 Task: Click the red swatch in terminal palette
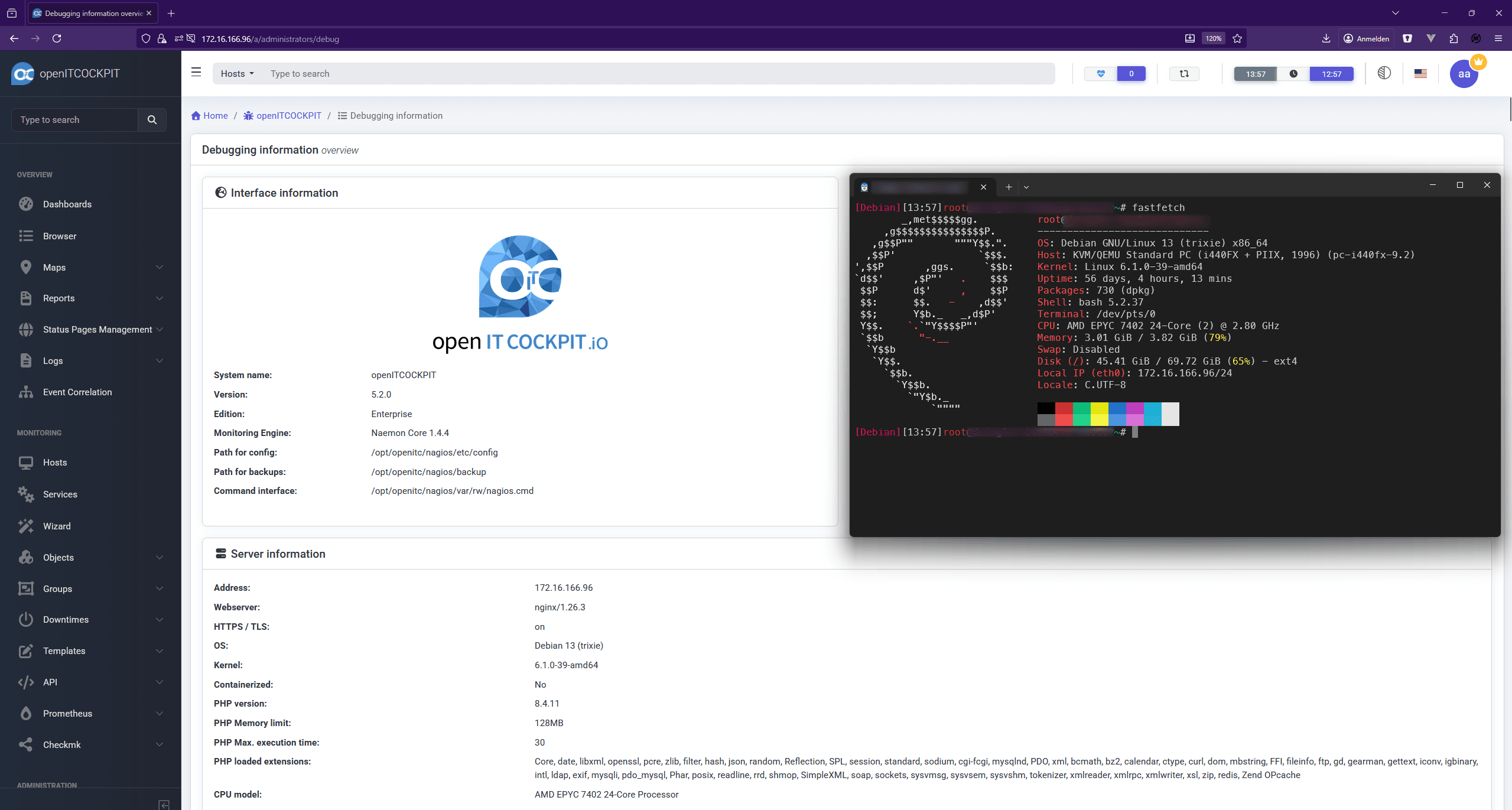click(1064, 408)
